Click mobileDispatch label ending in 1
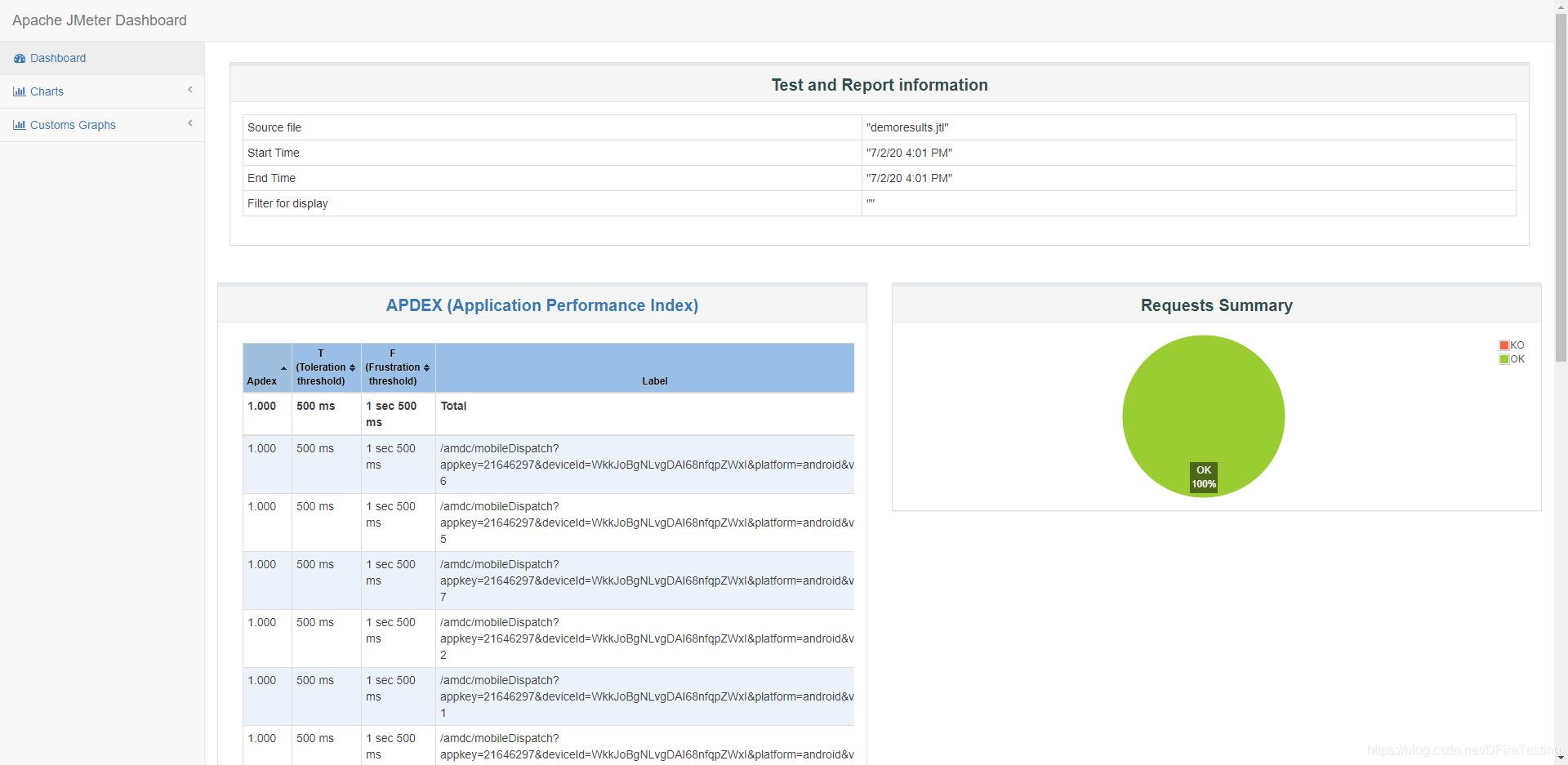The image size is (1568, 765). point(645,696)
